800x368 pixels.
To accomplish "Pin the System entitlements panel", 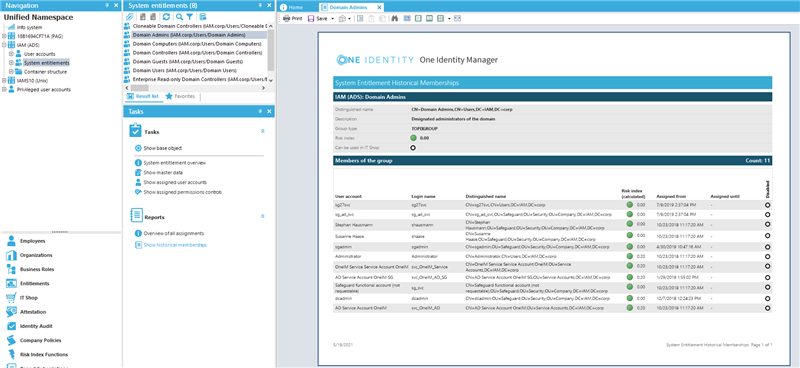I will pos(260,5).
